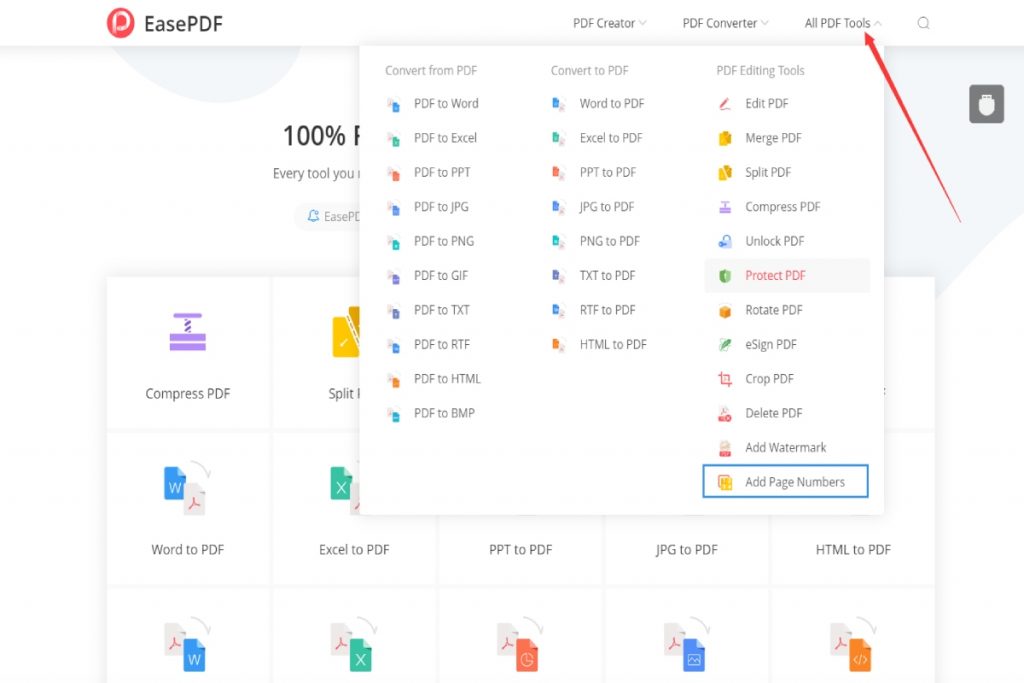Image resolution: width=1024 pixels, height=683 pixels.
Task: Click the Compress PDF icon in dropdown
Action: (725, 207)
